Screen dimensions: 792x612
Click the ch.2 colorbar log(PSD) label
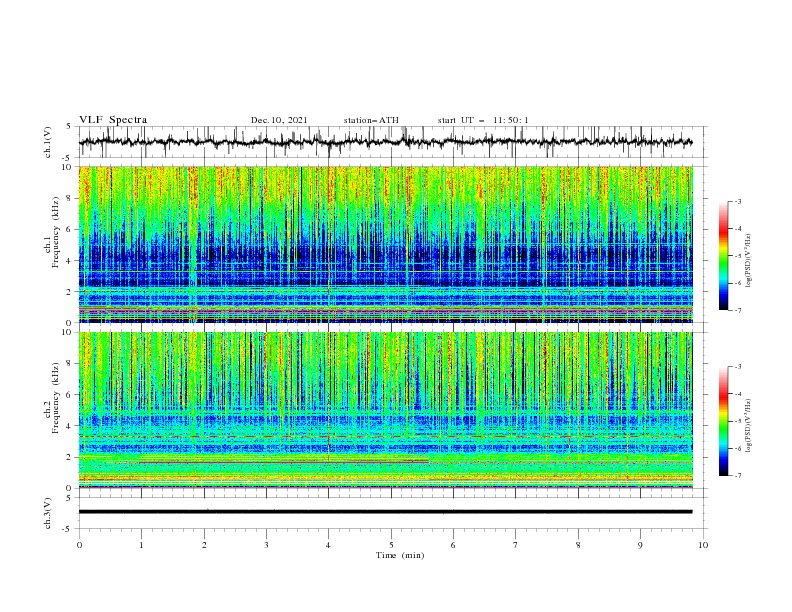748,425
